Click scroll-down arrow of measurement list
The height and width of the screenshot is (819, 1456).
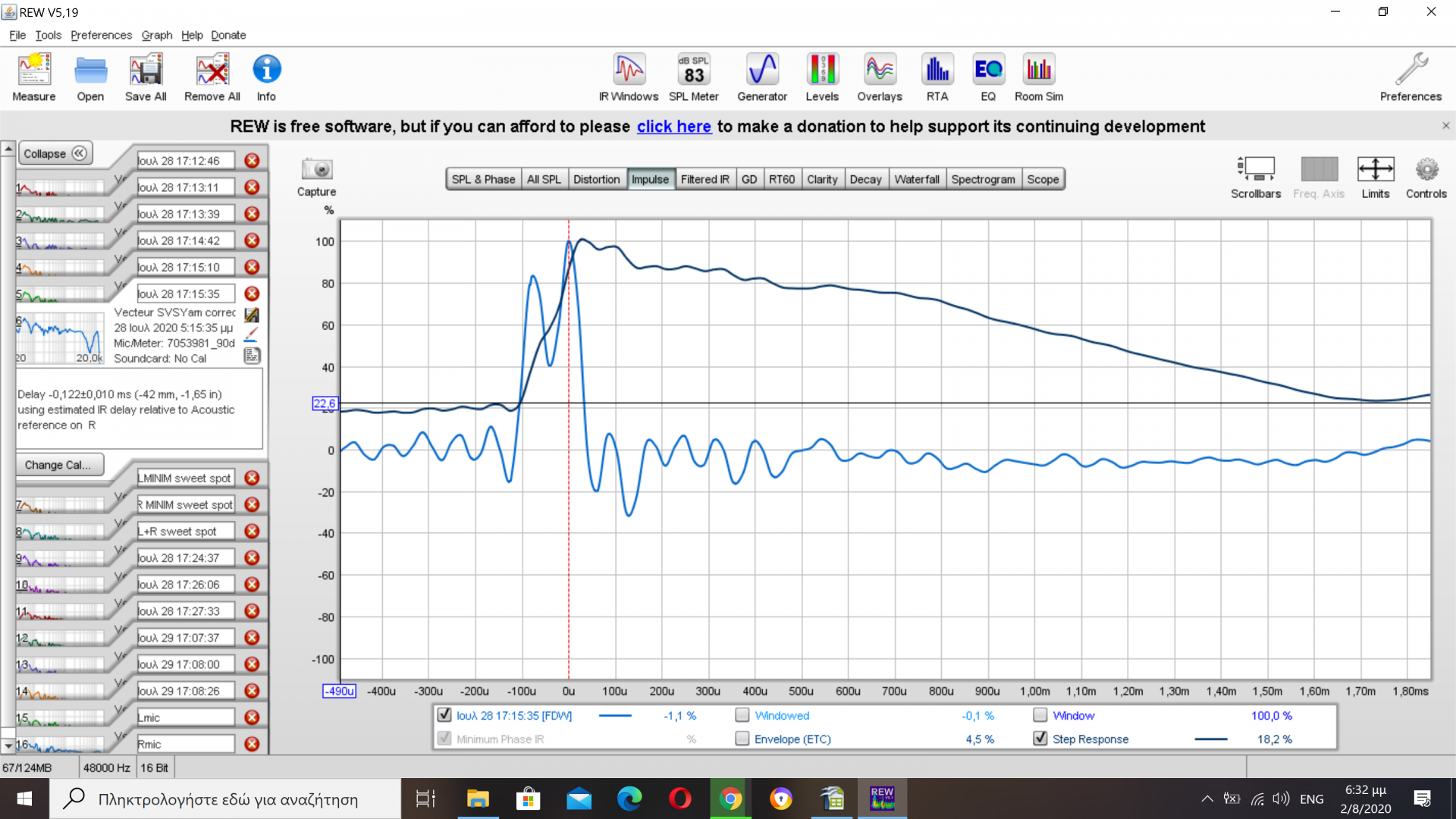point(8,746)
